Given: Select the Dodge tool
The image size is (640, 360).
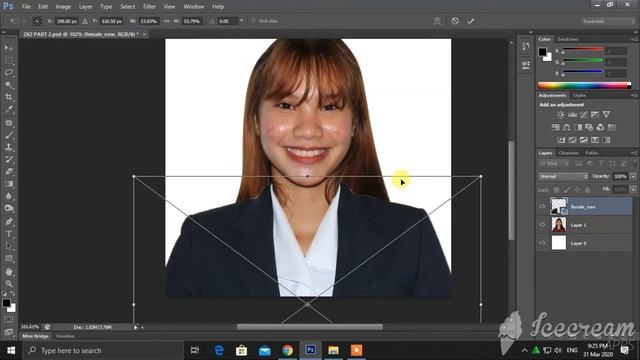Looking at the screenshot, I should point(9,208).
